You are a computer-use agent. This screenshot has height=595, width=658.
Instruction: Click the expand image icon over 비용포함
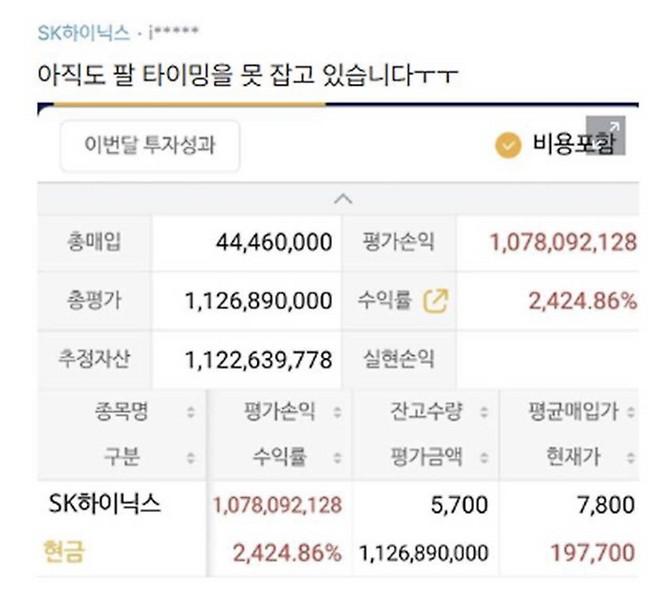click(x=606, y=136)
